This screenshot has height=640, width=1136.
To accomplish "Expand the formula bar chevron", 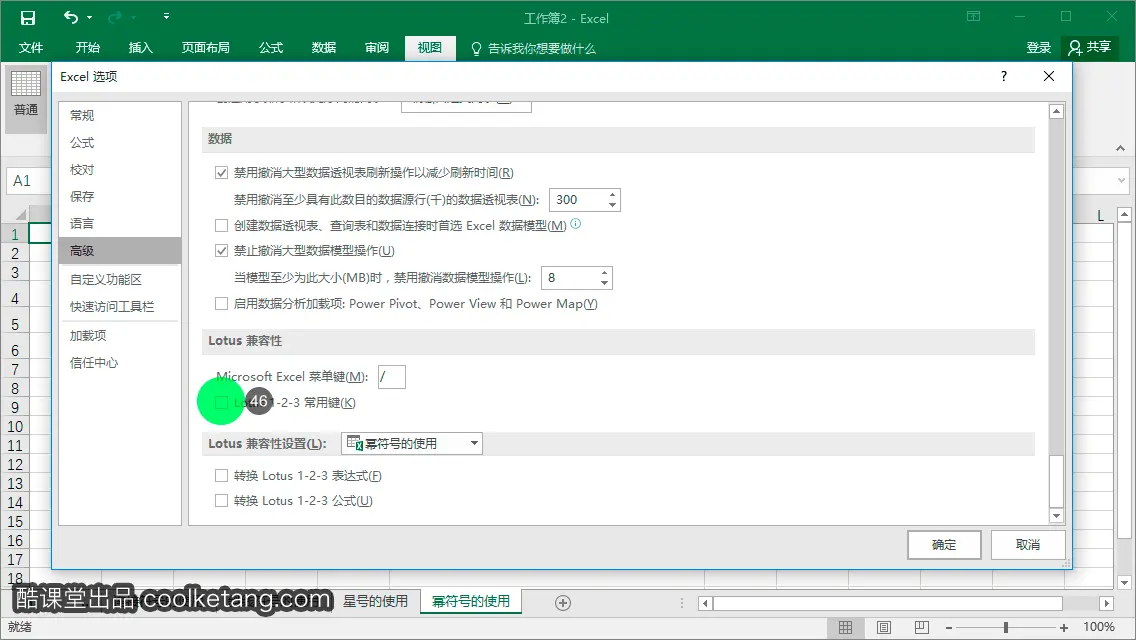I will pos(1122,180).
